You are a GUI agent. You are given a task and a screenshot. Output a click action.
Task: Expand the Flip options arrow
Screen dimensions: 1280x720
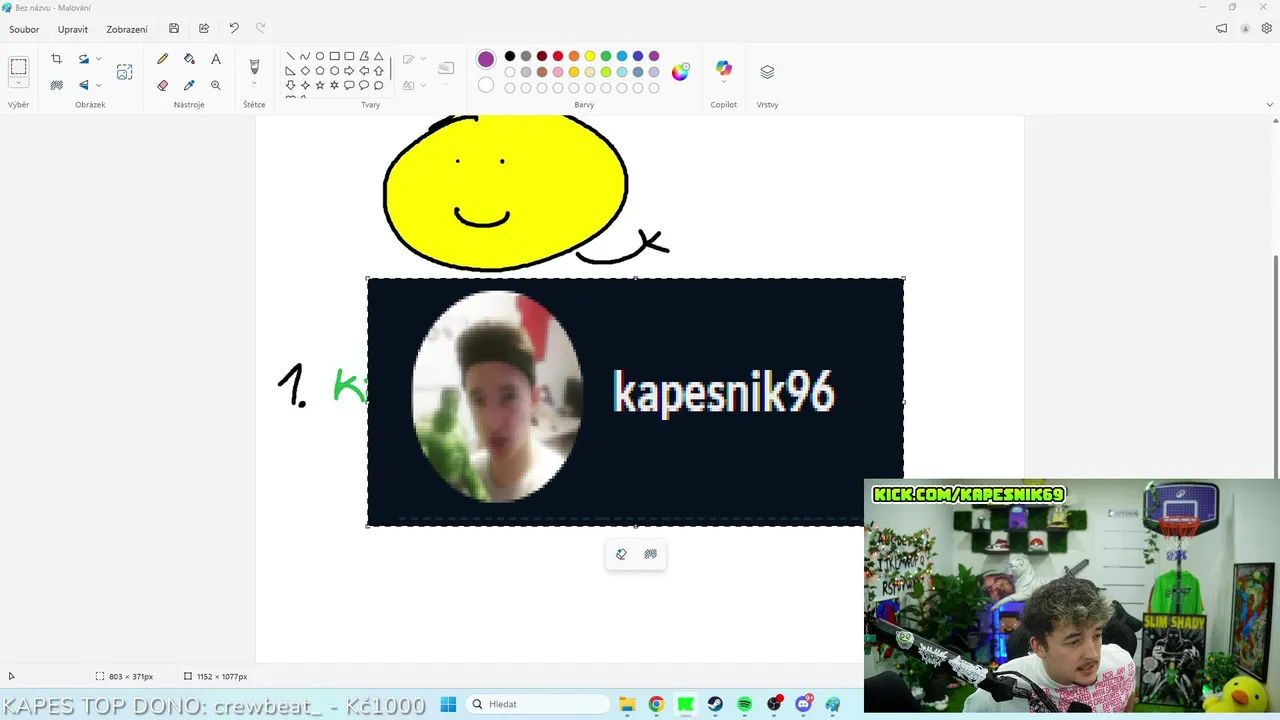coord(98,85)
